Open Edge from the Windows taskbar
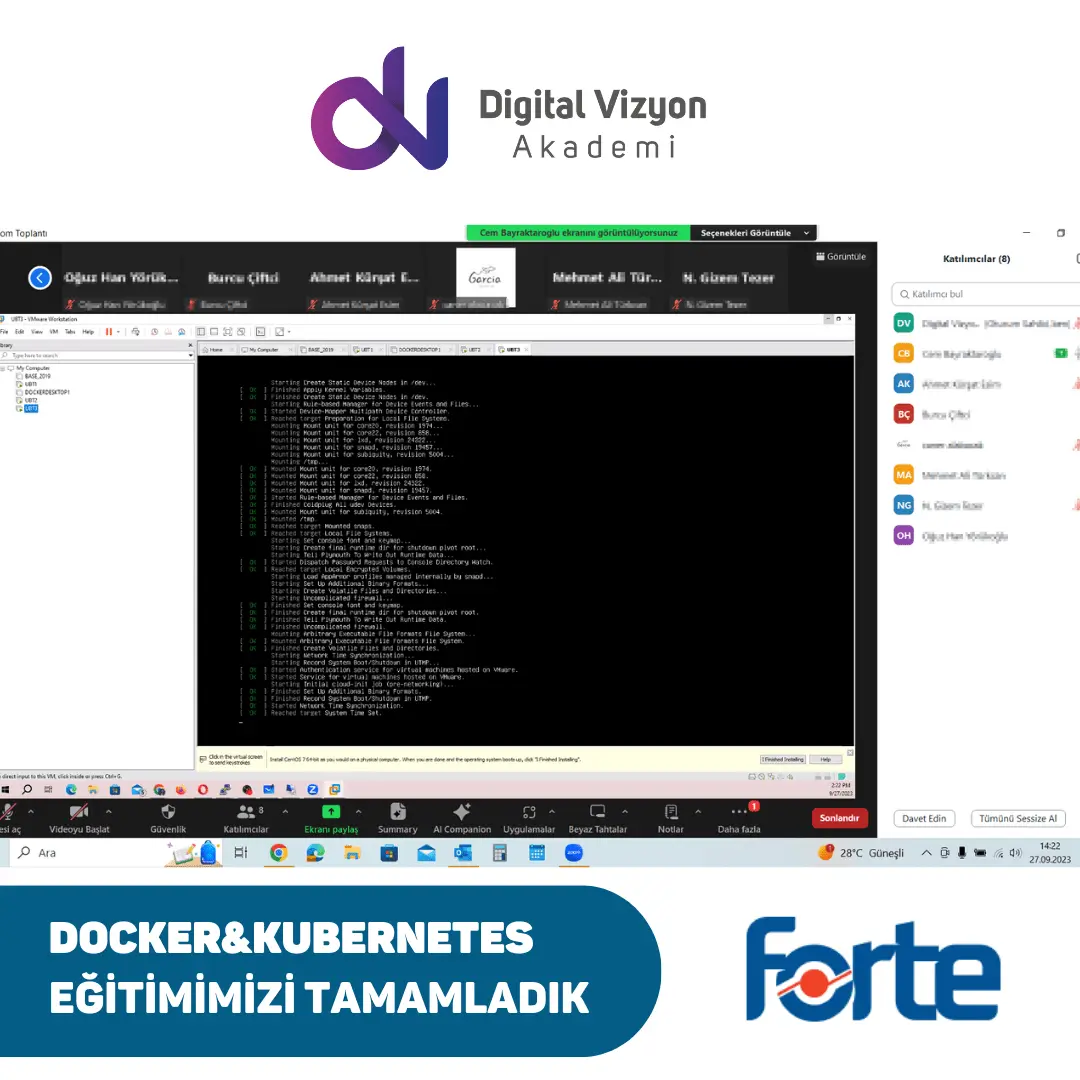 pyautogui.click(x=315, y=853)
